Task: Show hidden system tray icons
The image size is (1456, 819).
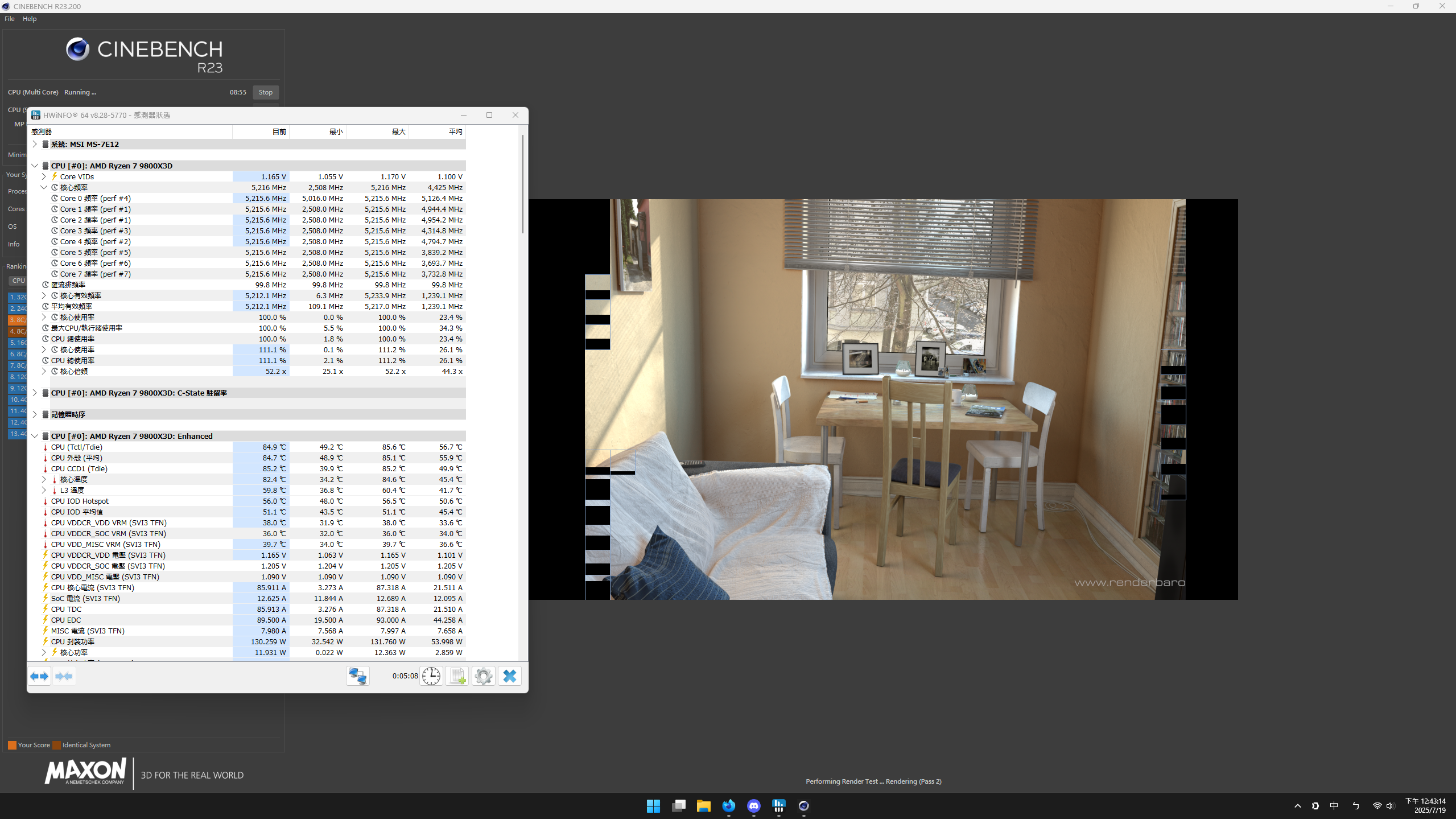Action: click(1297, 806)
